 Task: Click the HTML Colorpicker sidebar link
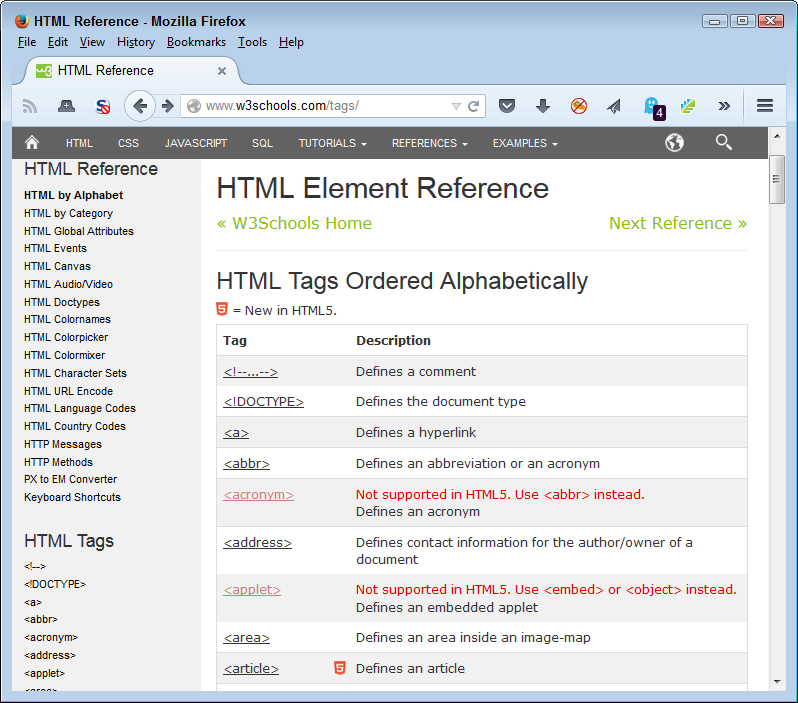click(x=66, y=337)
